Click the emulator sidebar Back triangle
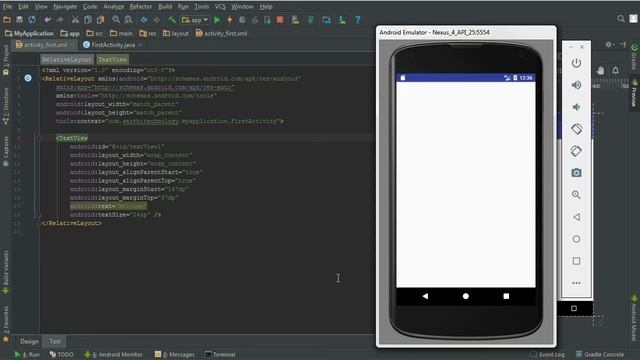 [576, 217]
